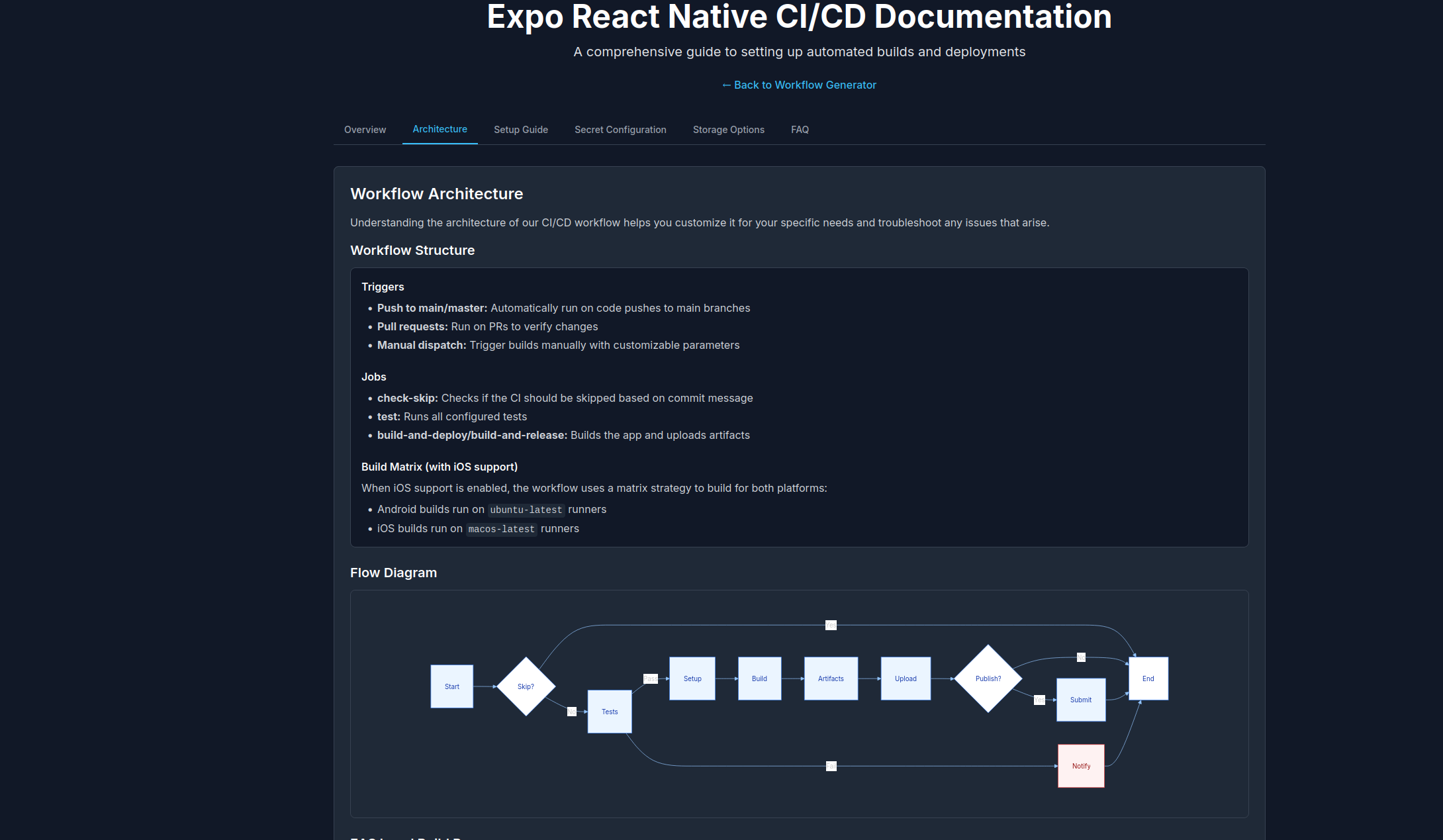This screenshot has height=840, width=1443.
Task: Click the Setup node in diagram
Action: pos(692,678)
